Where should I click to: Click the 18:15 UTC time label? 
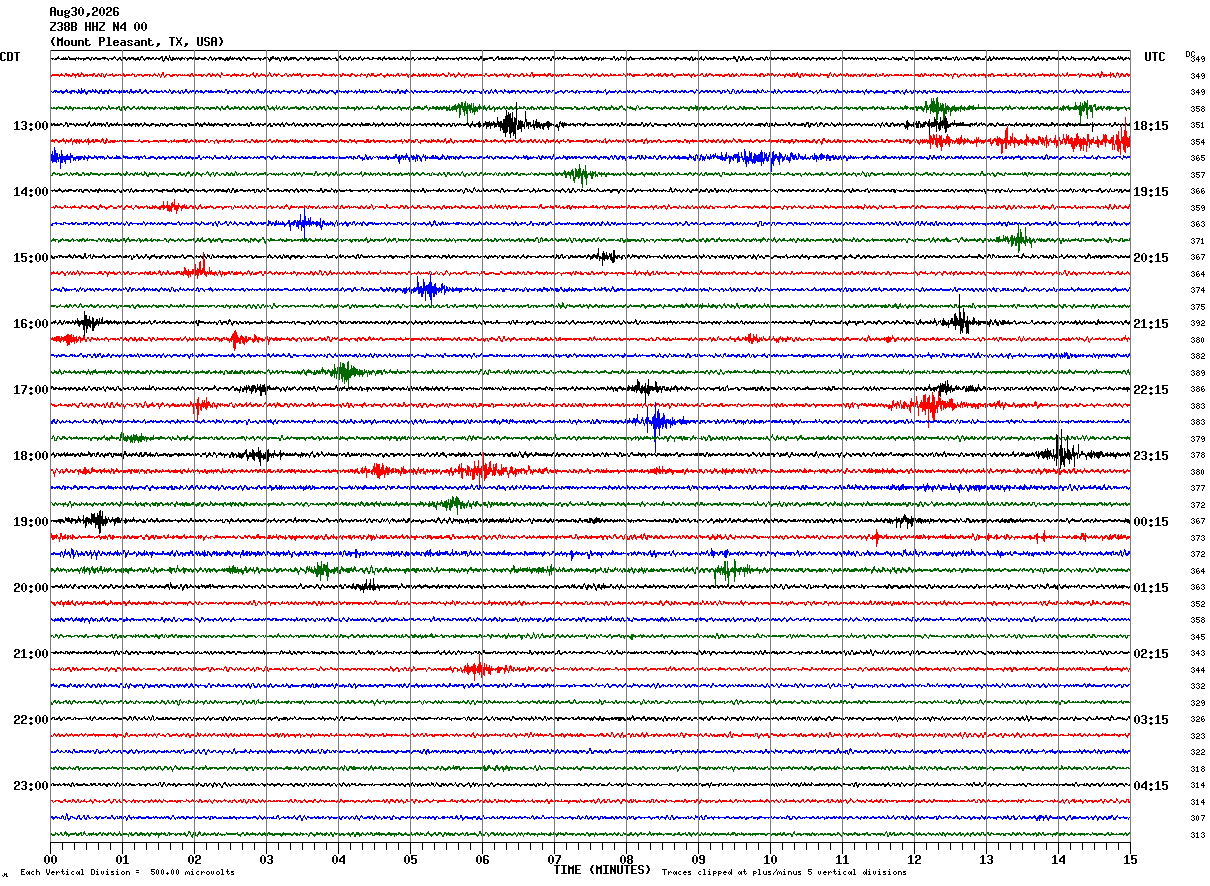(x=1150, y=126)
